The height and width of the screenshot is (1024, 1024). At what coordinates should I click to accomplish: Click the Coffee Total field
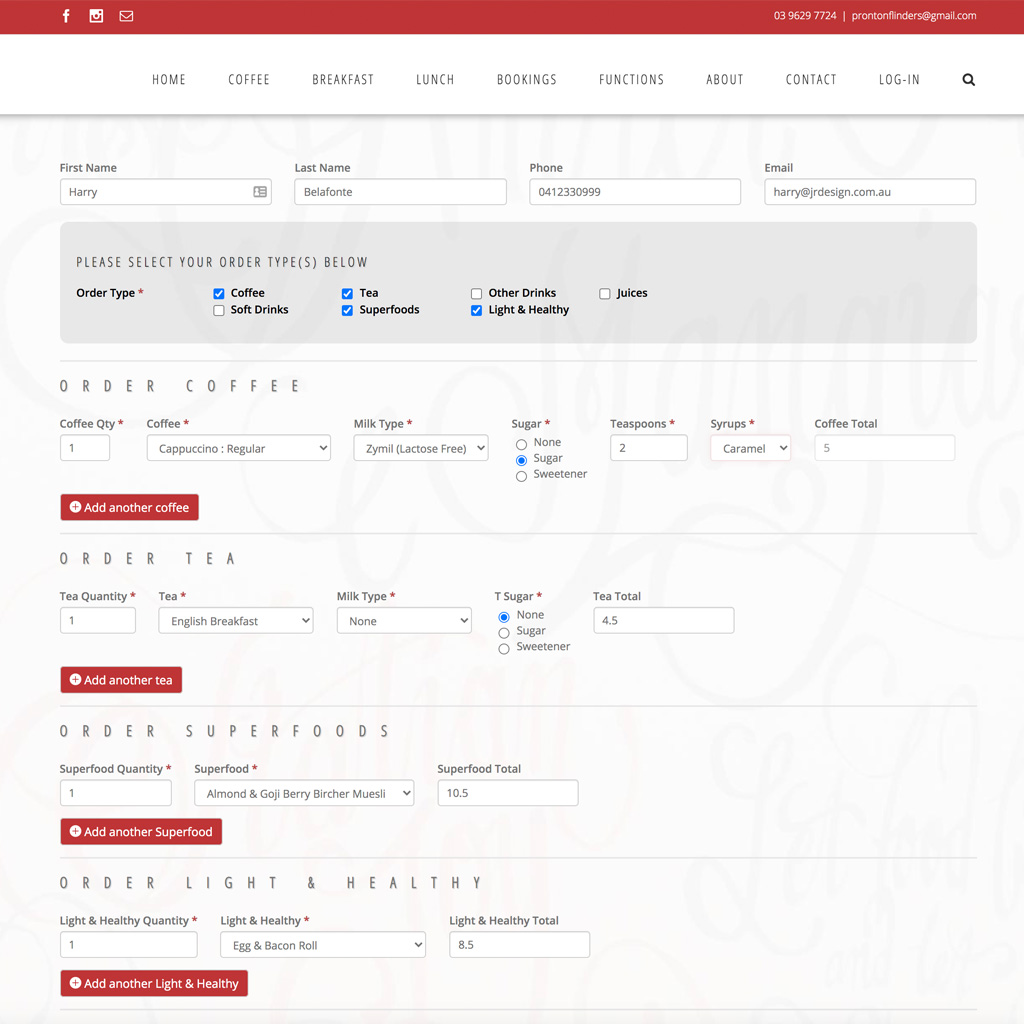coord(884,448)
